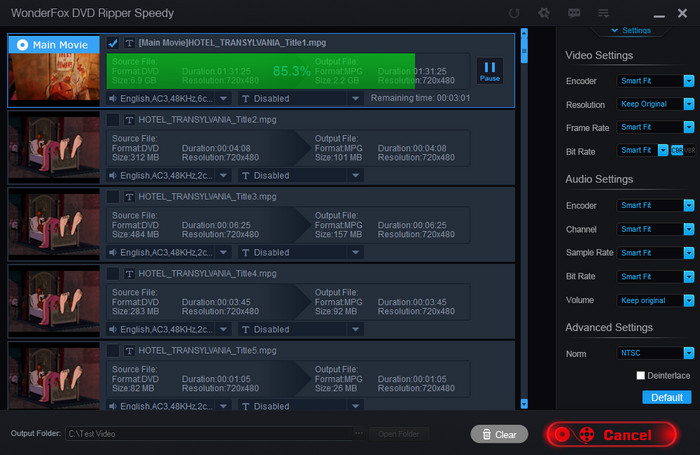Click the Remaining time 00:03:01 text
Image resolution: width=700 pixels, height=455 pixels.
(420, 98)
